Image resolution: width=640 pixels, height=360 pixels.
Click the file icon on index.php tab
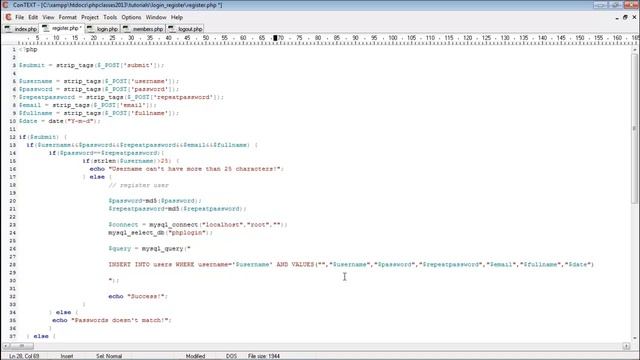tap(8, 29)
